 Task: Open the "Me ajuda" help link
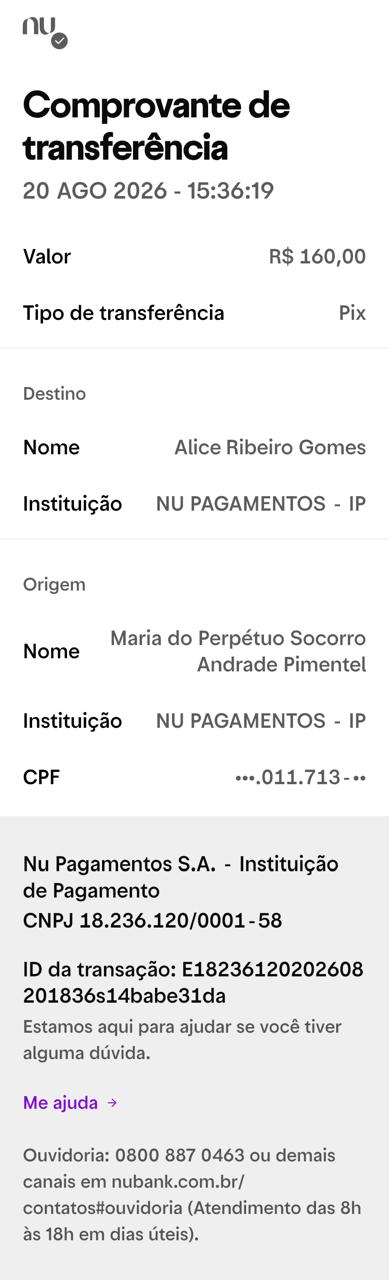[60, 1103]
